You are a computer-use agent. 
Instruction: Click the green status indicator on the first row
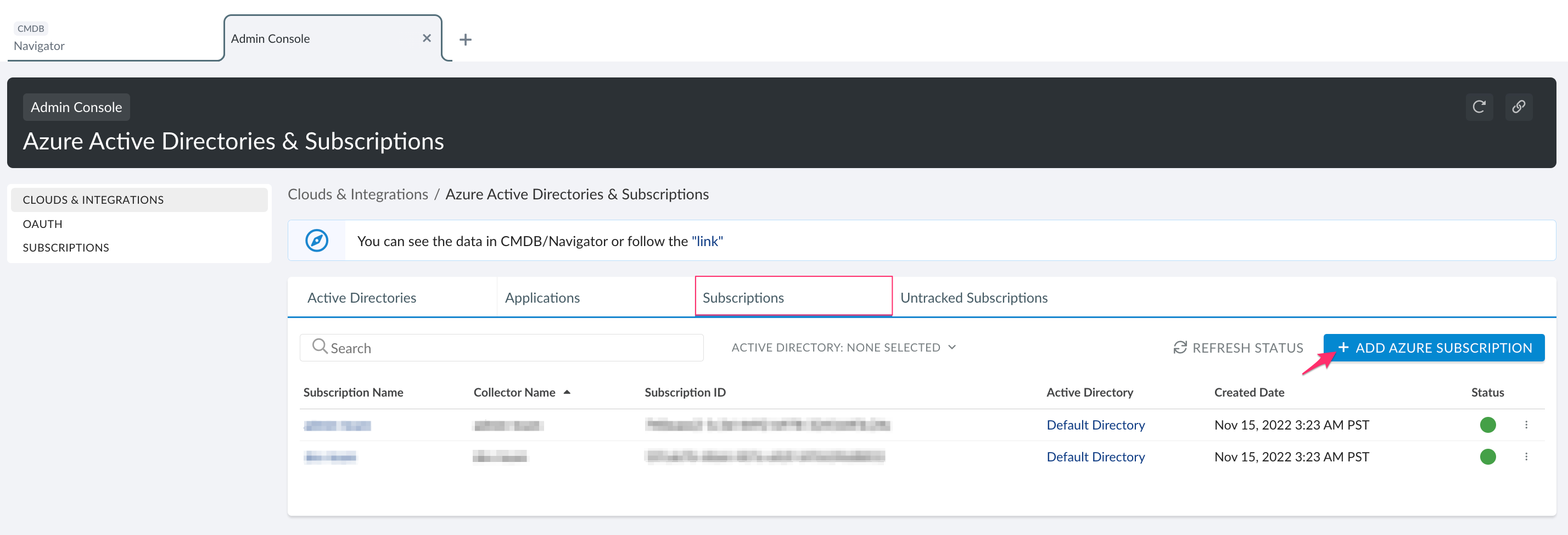pyautogui.click(x=1488, y=425)
